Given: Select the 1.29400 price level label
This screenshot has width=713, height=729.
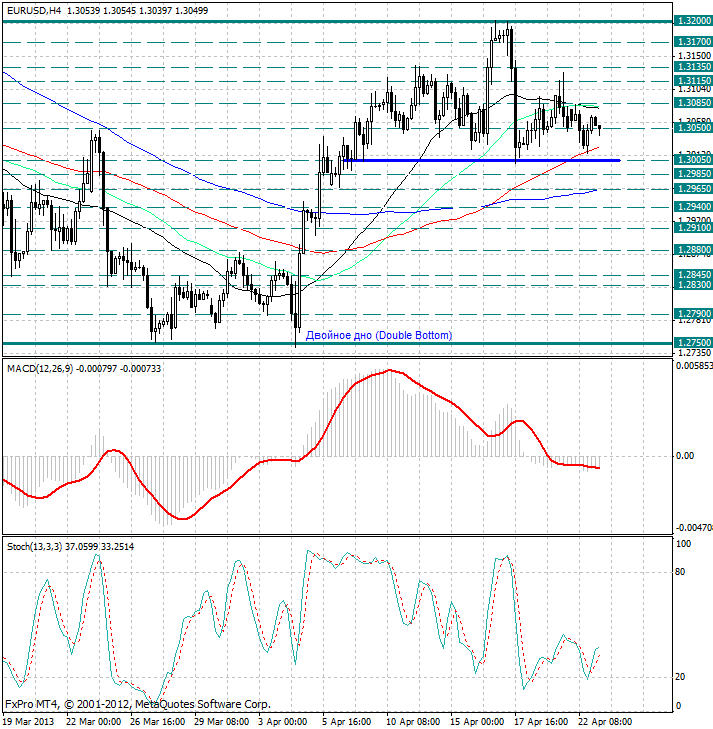Looking at the screenshot, I should pos(693,207).
